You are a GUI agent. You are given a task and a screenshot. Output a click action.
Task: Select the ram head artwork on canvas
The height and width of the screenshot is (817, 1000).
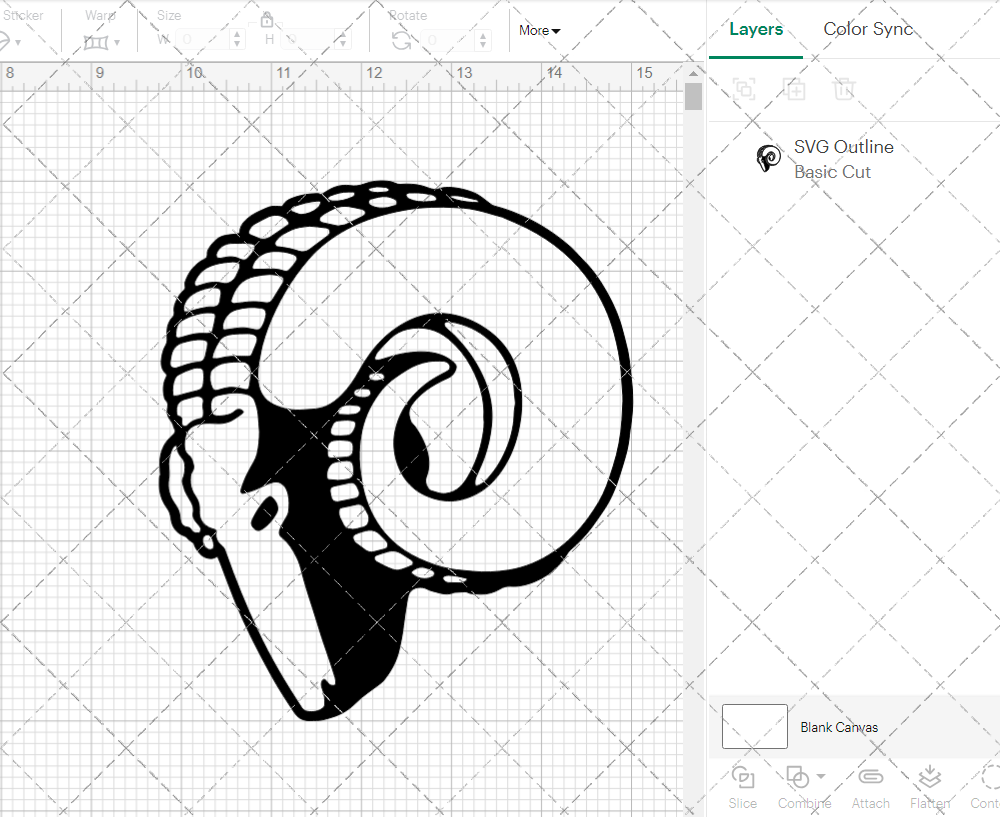pyautogui.click(x=395, y=450)
